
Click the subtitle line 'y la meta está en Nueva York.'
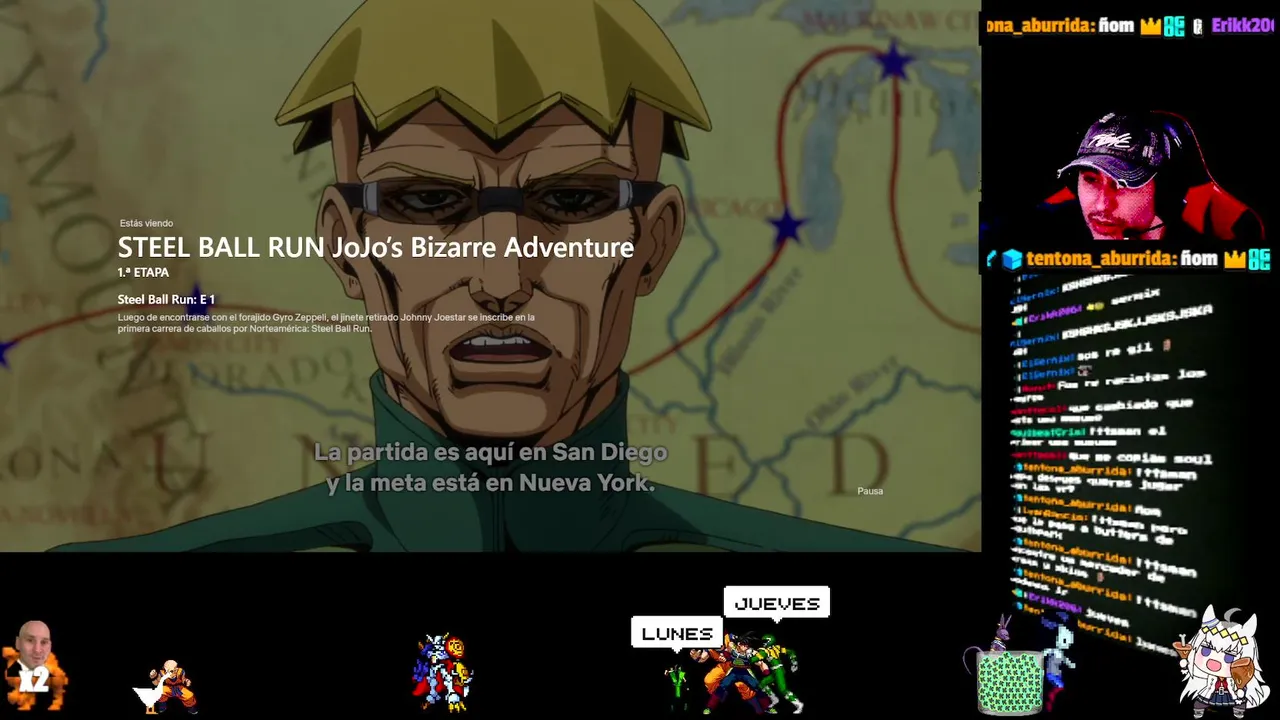click(x=490, y=483)
